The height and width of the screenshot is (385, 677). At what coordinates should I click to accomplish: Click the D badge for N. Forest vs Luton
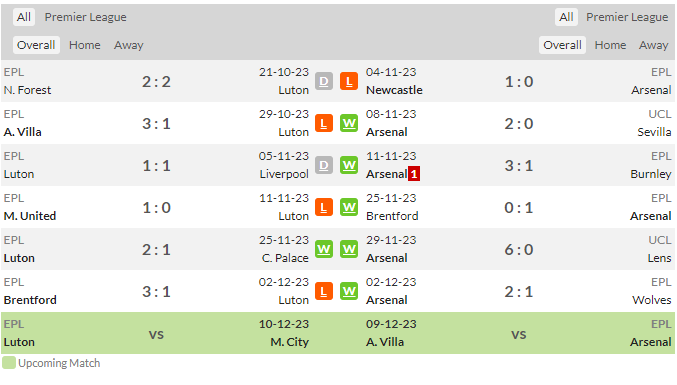pyautogui.click(x=324, y=81)
